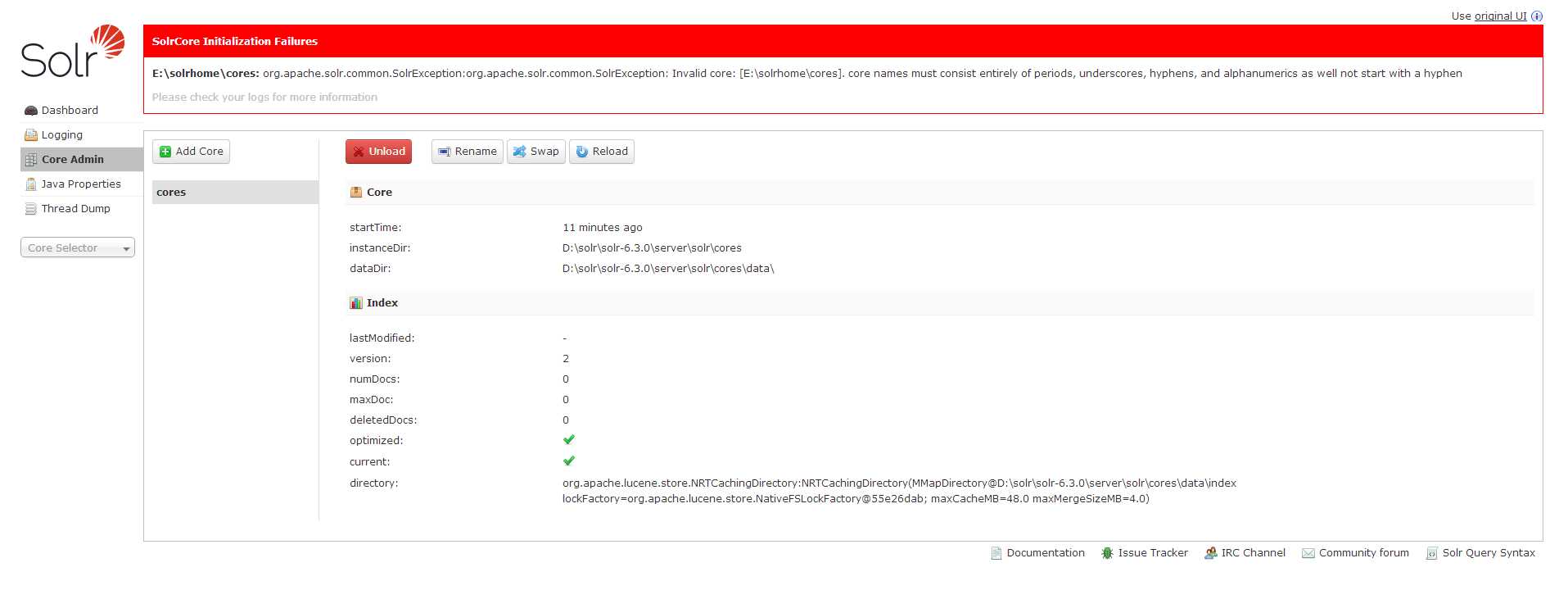Click the Add Core button
Image resolution: width=1568 pixels, height=599 pixels.
point(192,152)
